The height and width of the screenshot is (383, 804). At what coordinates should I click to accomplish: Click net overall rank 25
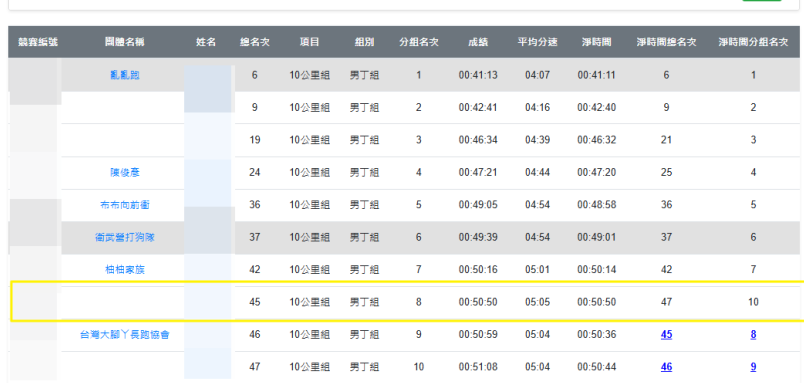coord(666,172)
